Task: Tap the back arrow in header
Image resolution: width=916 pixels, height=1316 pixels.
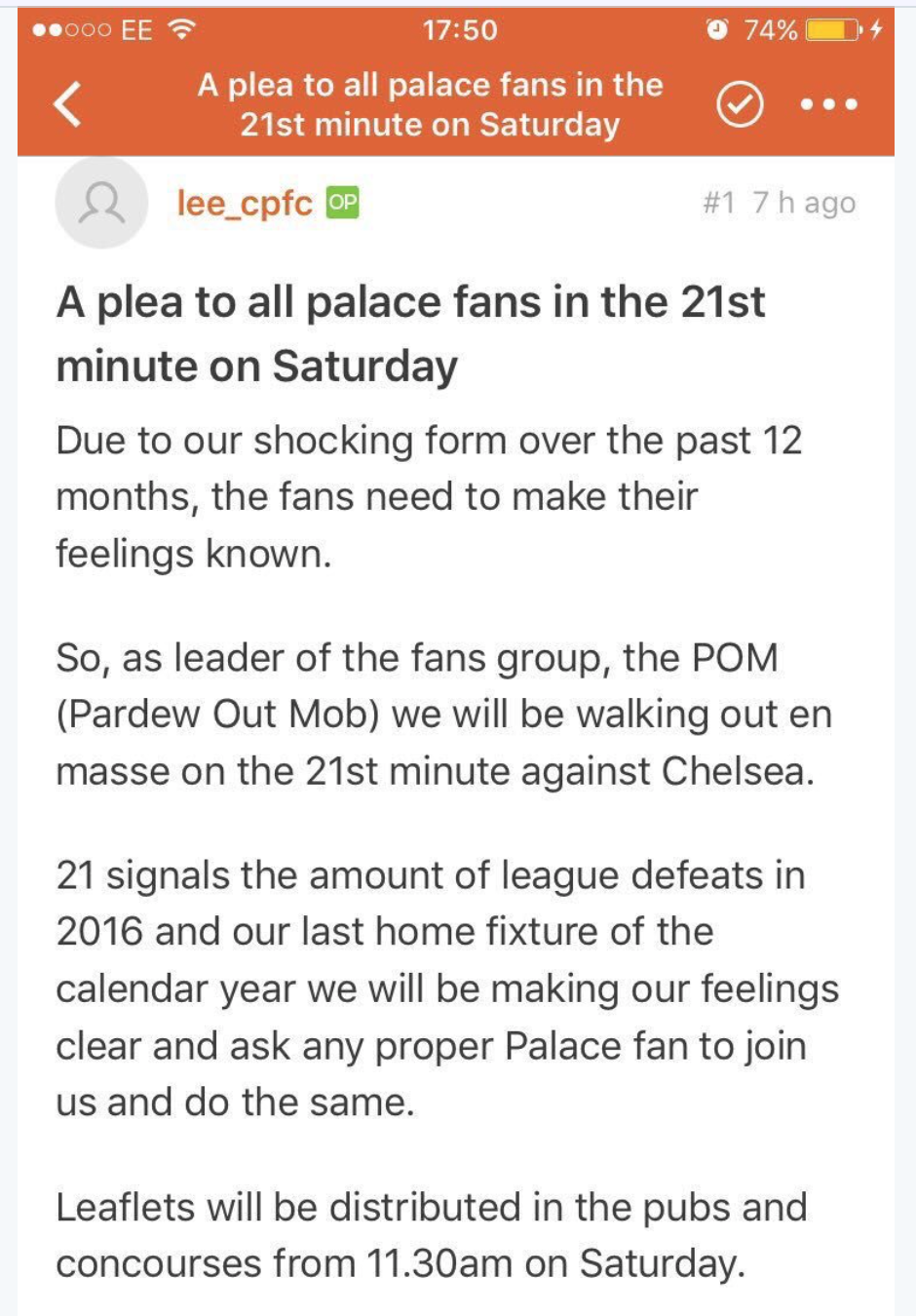Action: pos(68,104)
